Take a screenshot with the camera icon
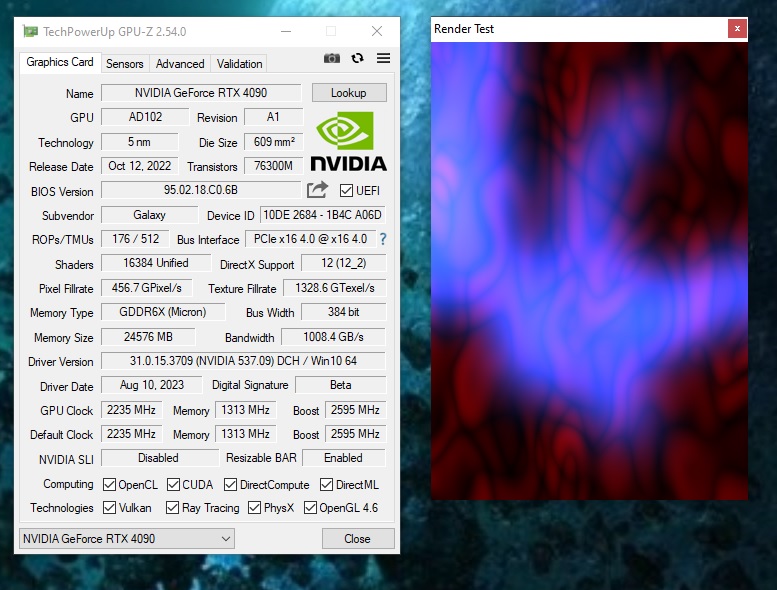Image resolution: width=777 pixels, height=590 pixels. (x=332, y=58)
